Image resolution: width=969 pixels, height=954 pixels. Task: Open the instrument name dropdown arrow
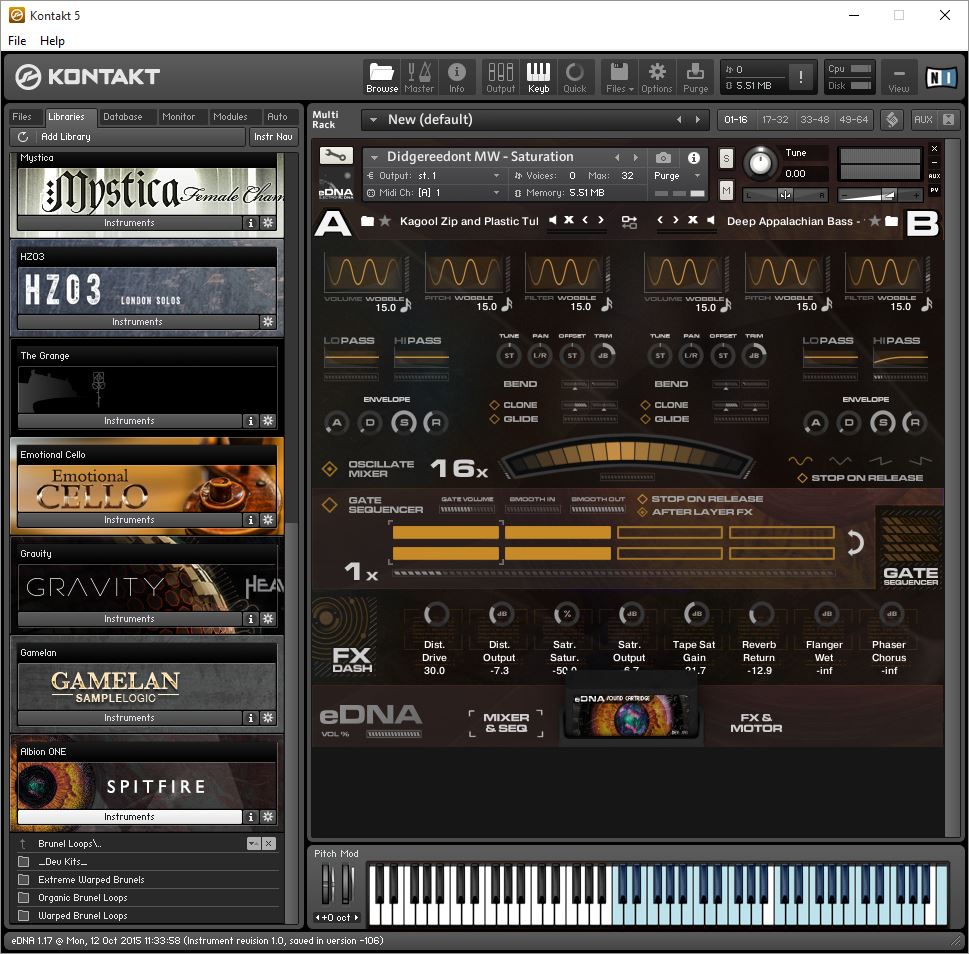[373, 157]
